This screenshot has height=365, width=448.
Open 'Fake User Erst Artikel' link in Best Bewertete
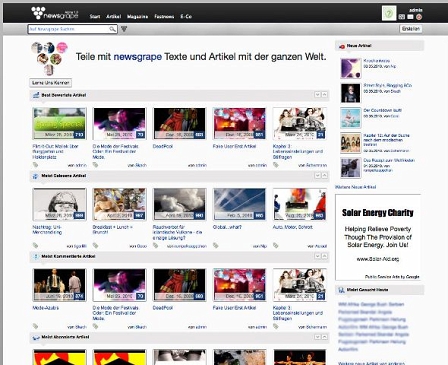point(234,146)
